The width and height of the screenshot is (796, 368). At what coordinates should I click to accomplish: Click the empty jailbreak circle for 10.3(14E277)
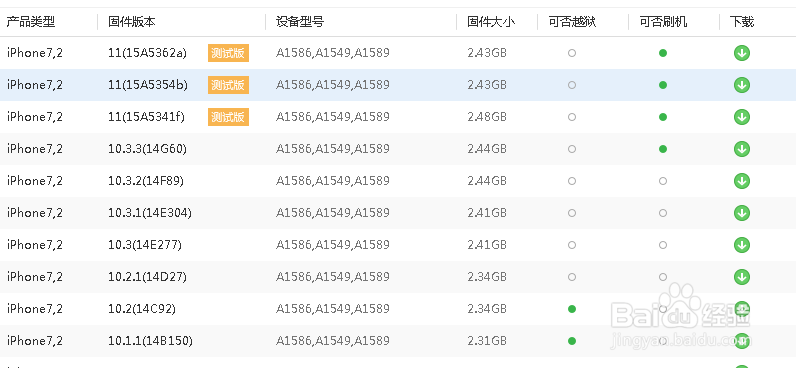click(572, 245)
